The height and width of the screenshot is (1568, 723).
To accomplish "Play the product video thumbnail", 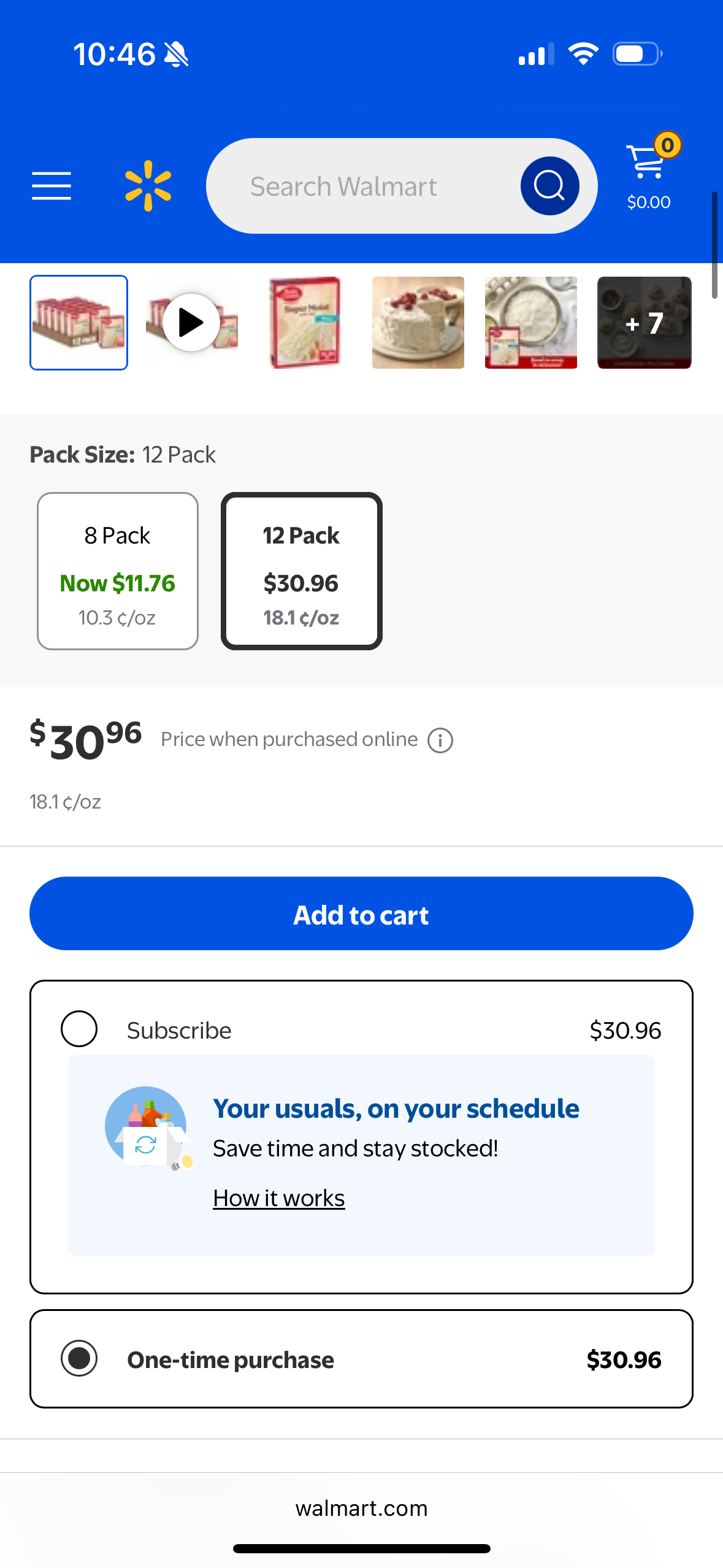I will point(191,323).
